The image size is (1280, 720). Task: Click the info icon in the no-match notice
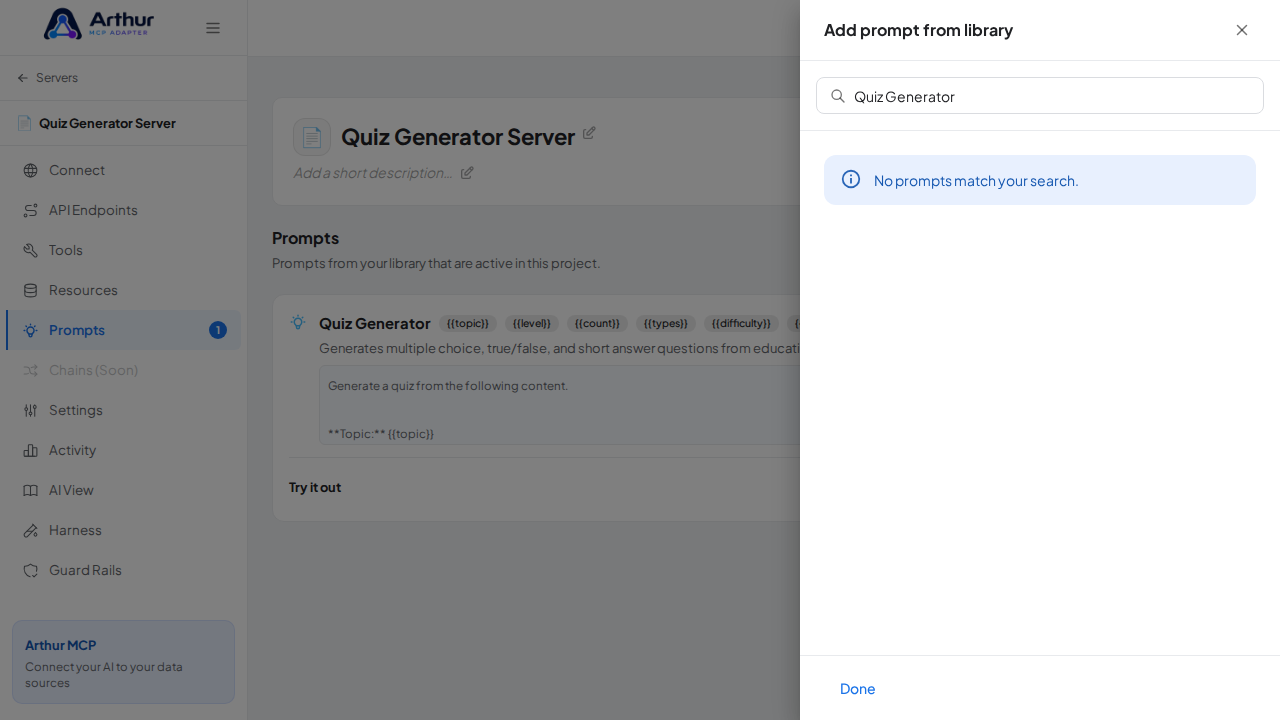click(851, 179)
